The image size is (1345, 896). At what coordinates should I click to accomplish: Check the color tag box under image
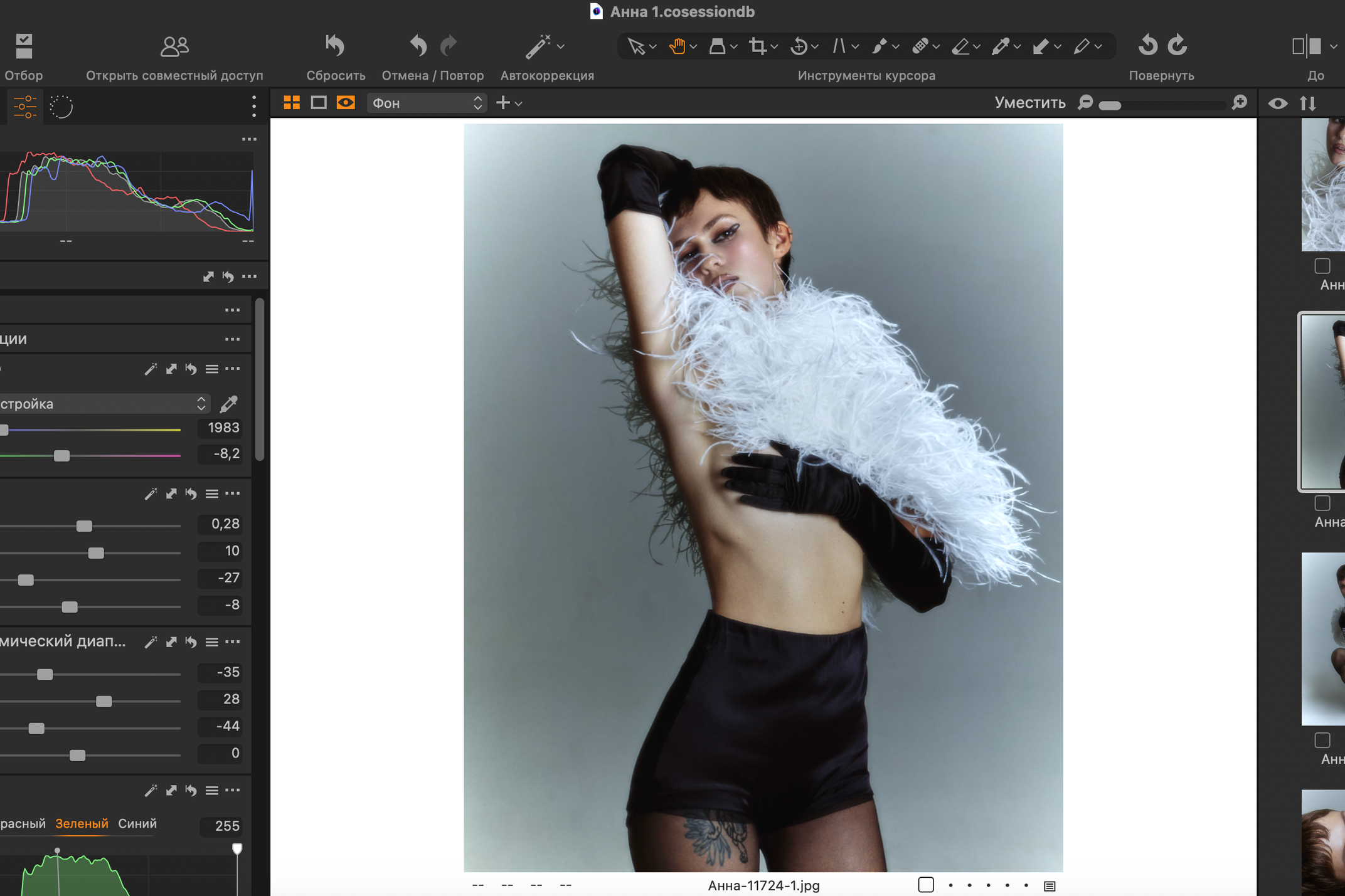point(926,885)
